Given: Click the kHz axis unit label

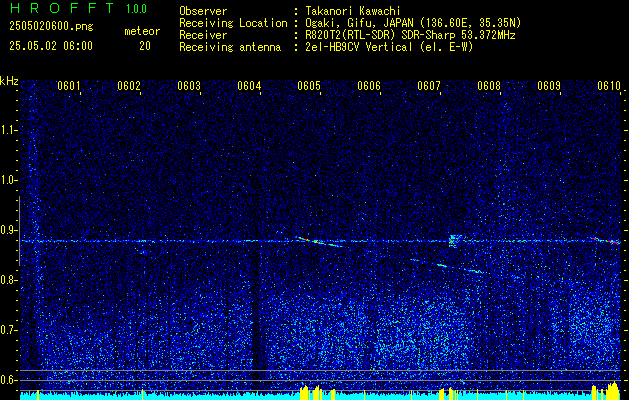Looking at the screenshot, I should (9, 81).
